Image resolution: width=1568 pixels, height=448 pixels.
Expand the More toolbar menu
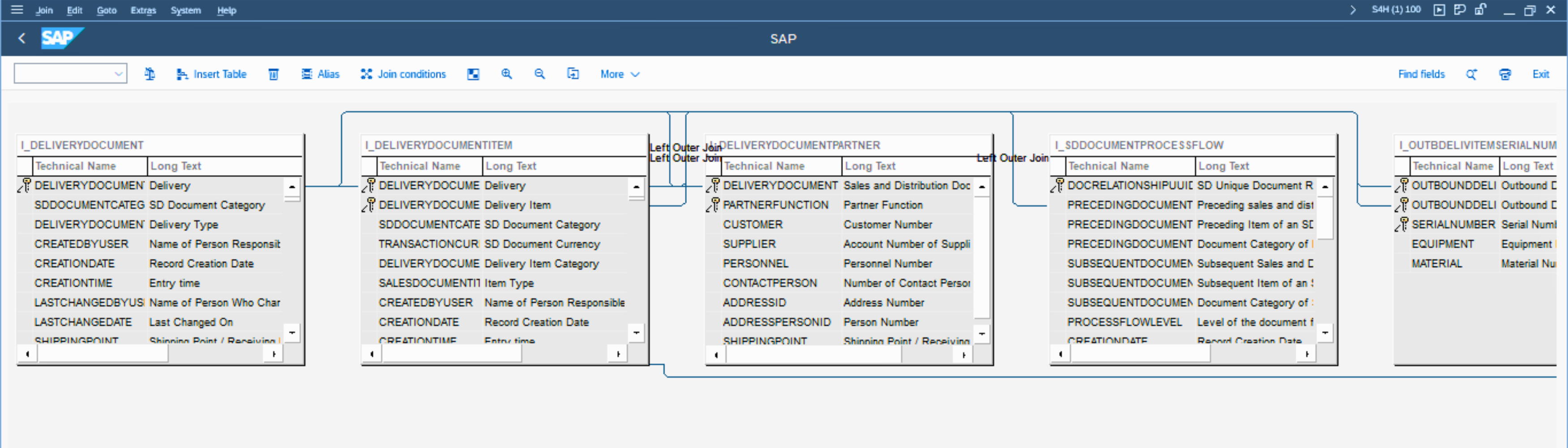pyautogui.click(x=620, y=74)
